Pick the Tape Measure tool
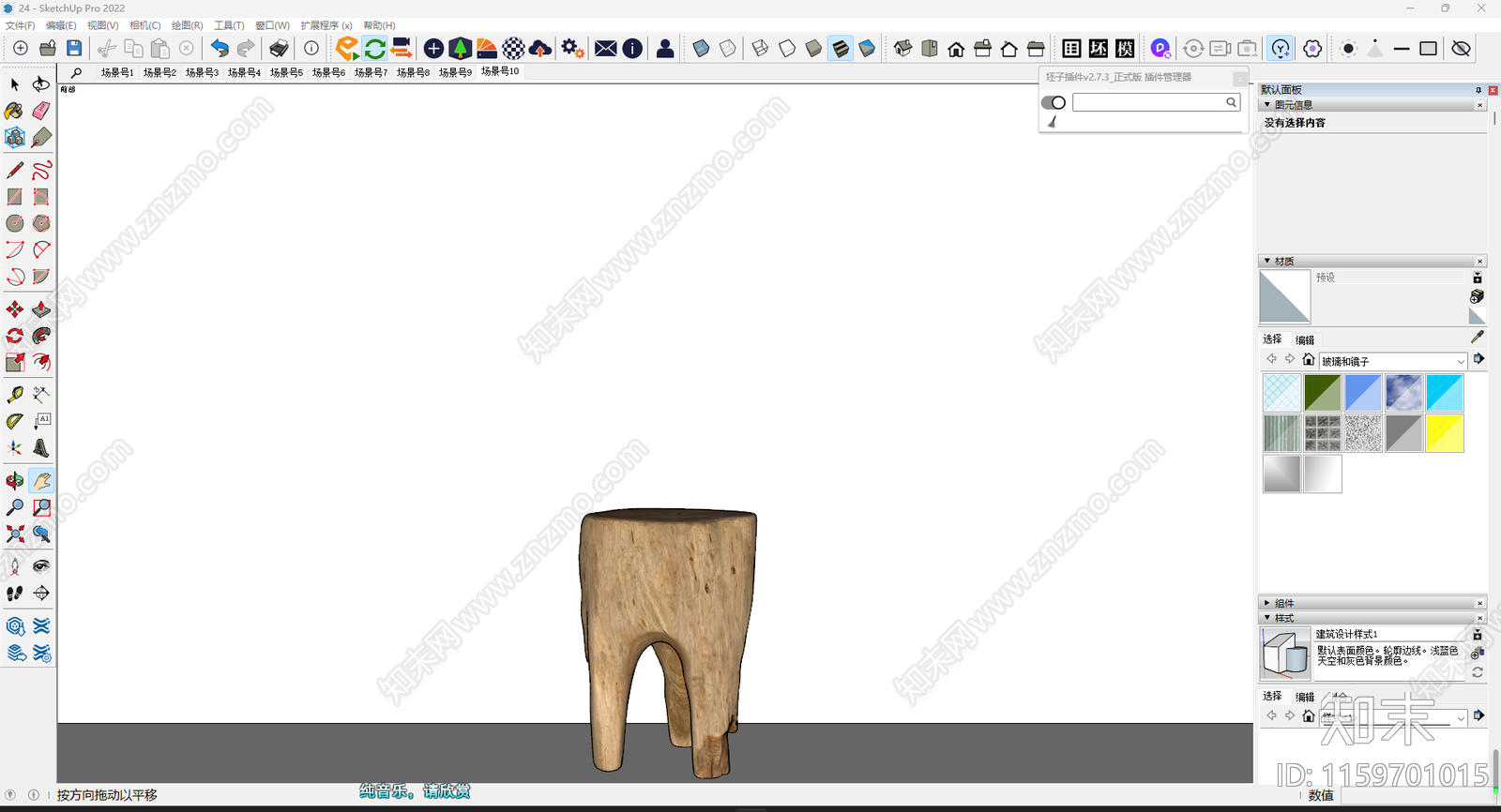The image size is (1501, 812). pos(15,395)
